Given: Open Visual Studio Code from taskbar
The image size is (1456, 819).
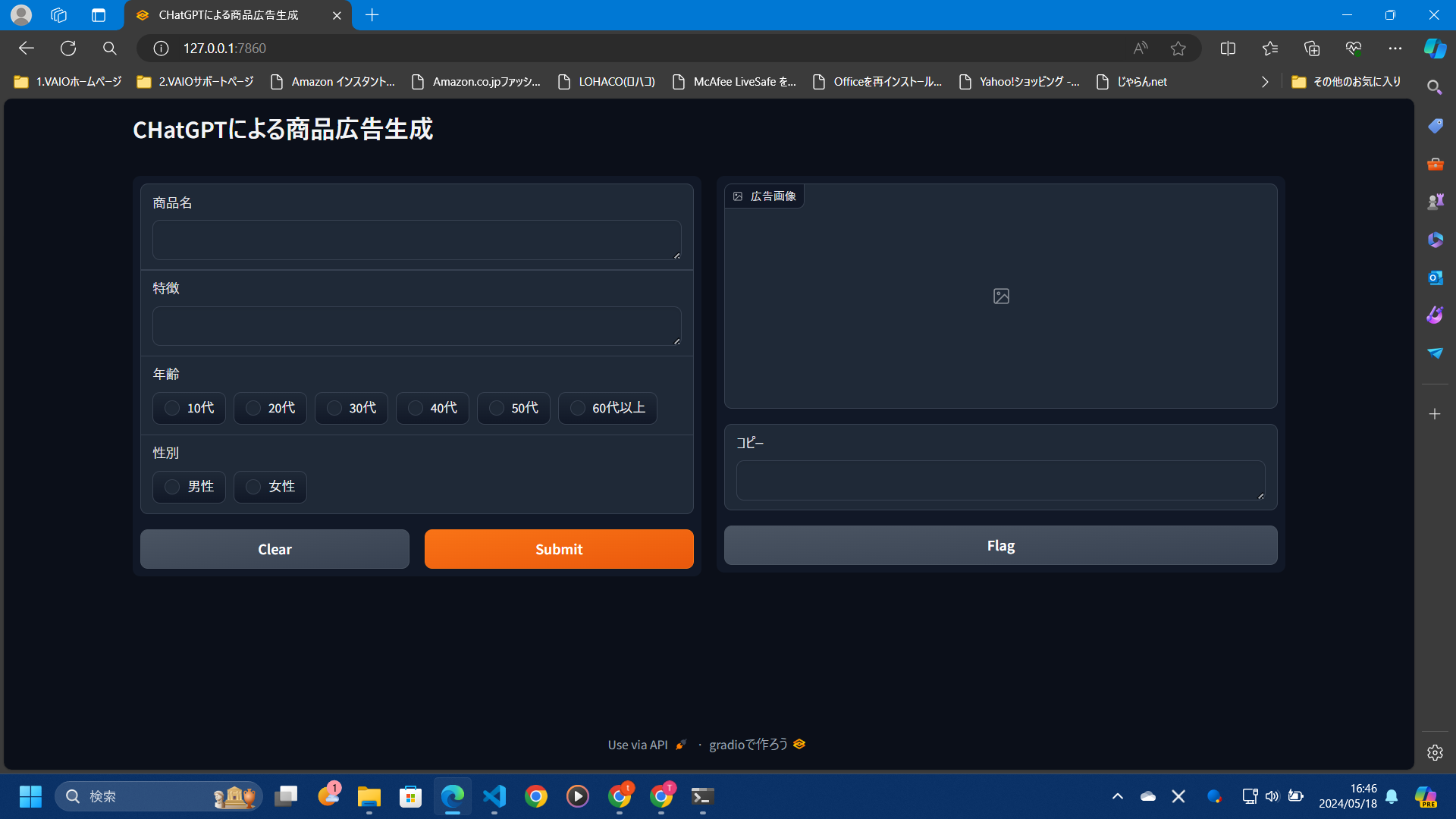Looking at the screenshot, I should [x=494, y=796].
